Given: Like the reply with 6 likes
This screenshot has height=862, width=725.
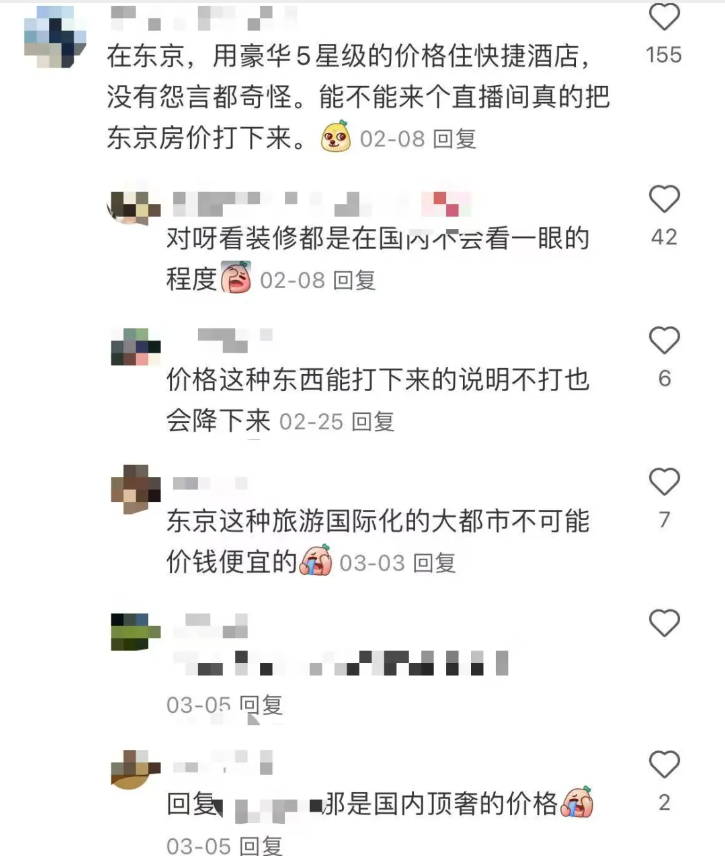Looking at the screenshot, I should click(x=665, y=340).
